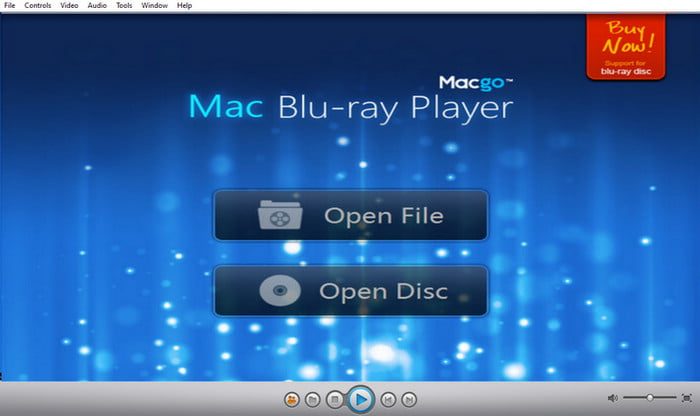Screen dimensions: 700x416
Task: Click the Buy Now banner
Action: [x=626, y=47]
